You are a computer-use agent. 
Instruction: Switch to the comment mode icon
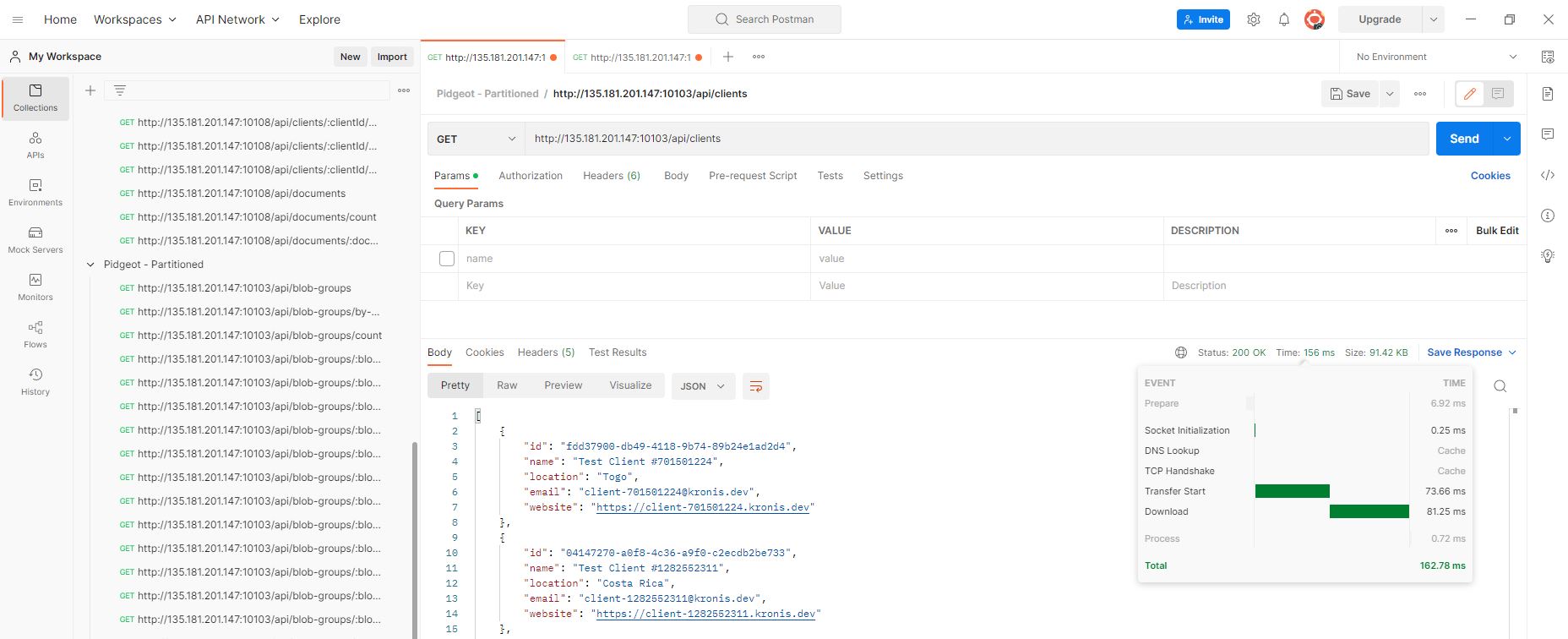[x=1498, y=94]
